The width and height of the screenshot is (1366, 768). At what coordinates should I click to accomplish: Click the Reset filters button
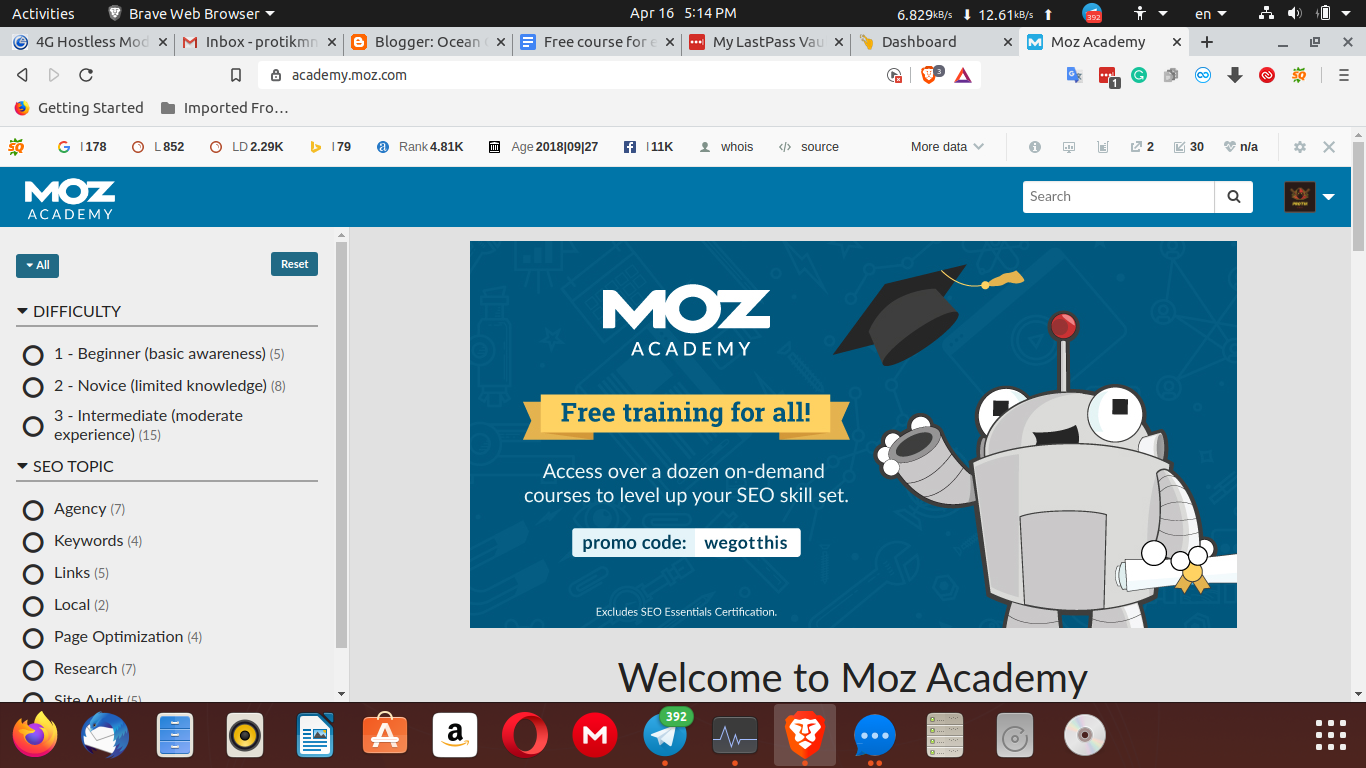point(294,264)
